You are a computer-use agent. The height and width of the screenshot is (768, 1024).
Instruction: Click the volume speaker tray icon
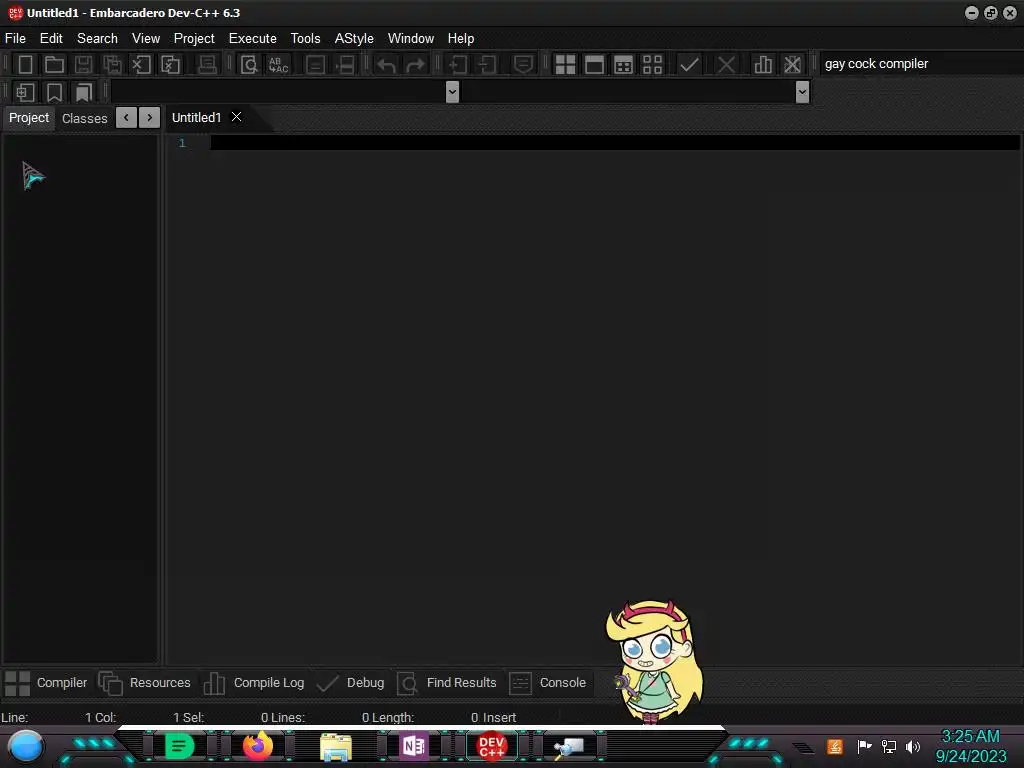tap(913, 746)
